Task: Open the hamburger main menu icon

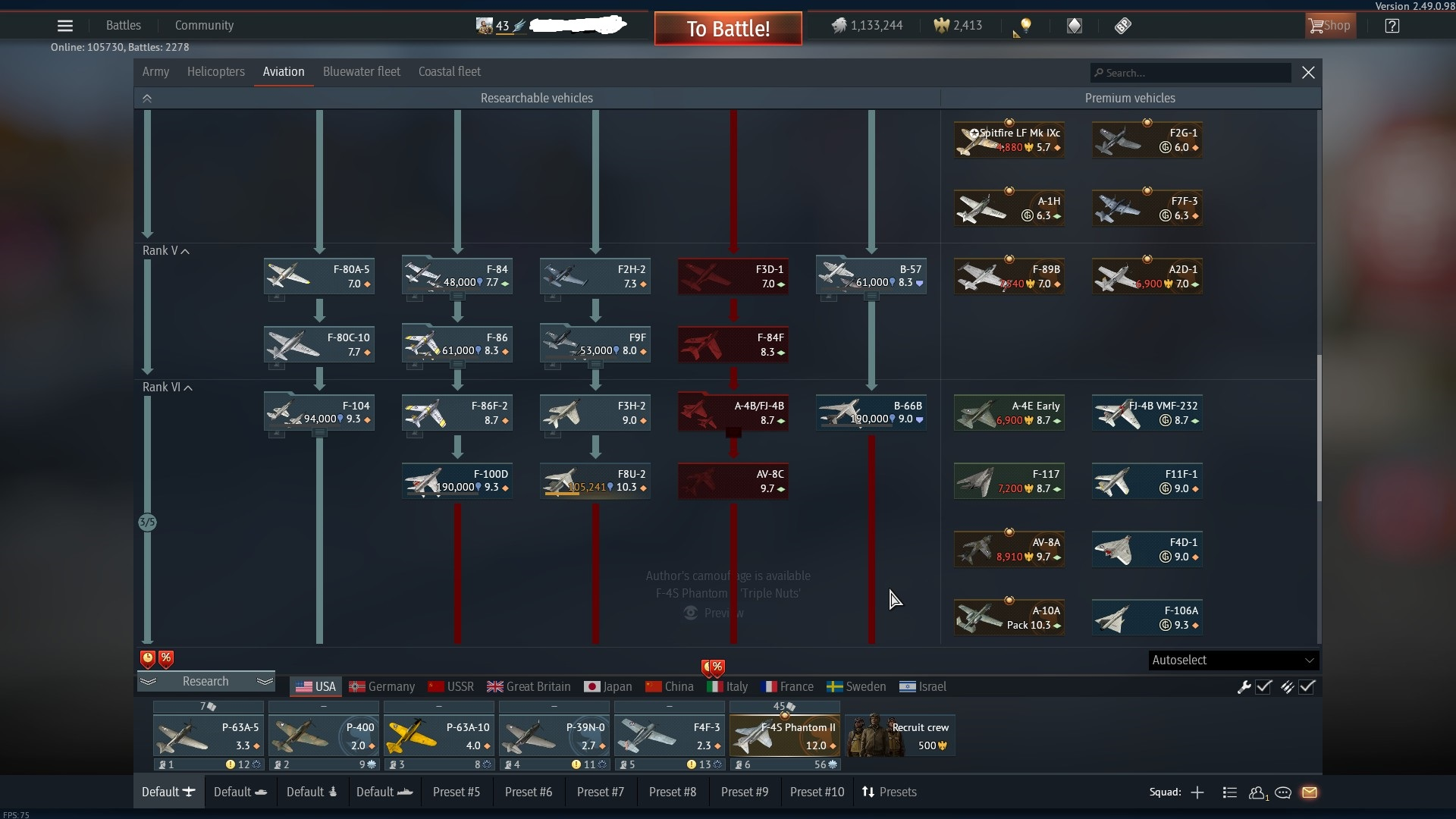Action: click(x=65, y=26)
